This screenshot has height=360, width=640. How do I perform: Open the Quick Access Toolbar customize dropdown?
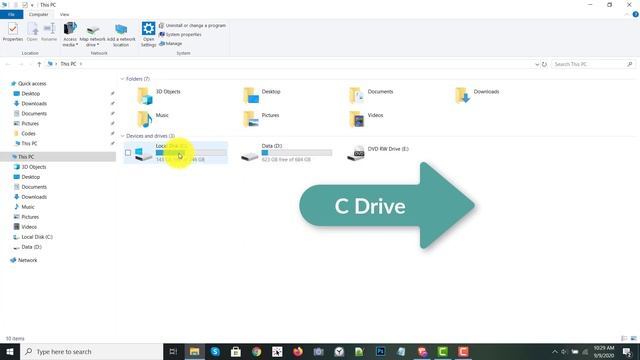32,5
